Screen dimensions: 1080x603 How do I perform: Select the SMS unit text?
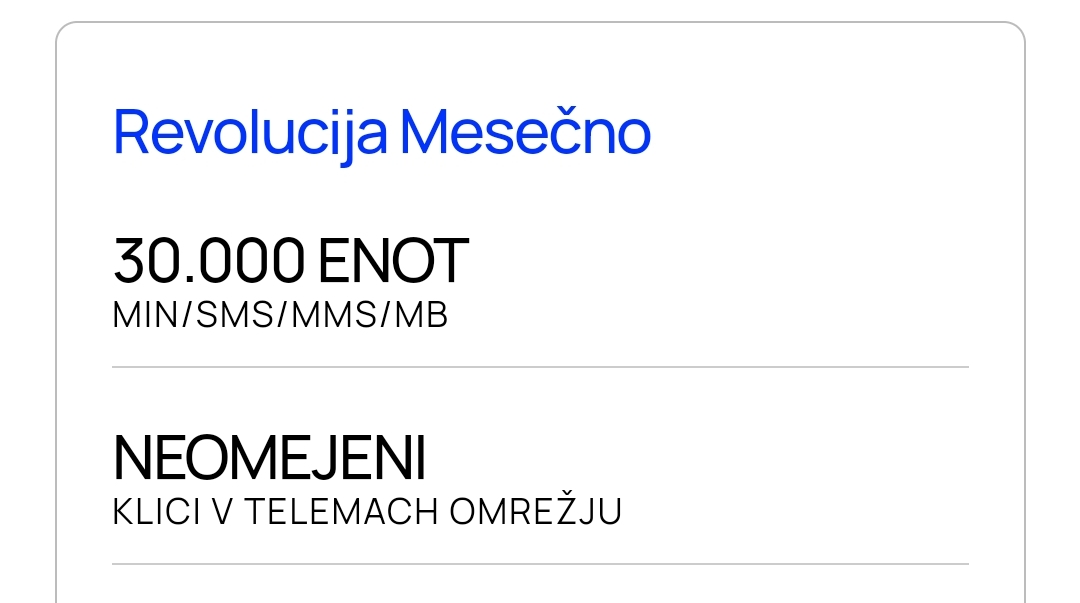235,315
